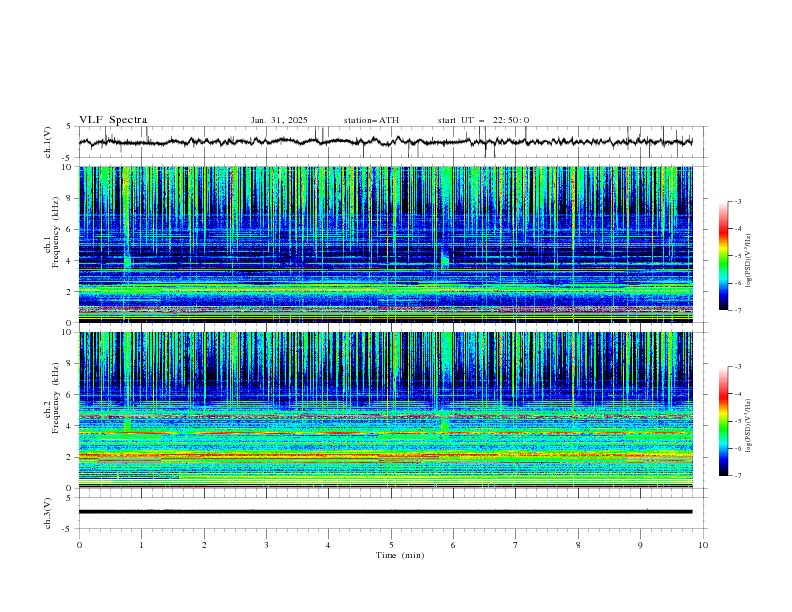Click the 'VLF Spectra' title text

[113, 120]
